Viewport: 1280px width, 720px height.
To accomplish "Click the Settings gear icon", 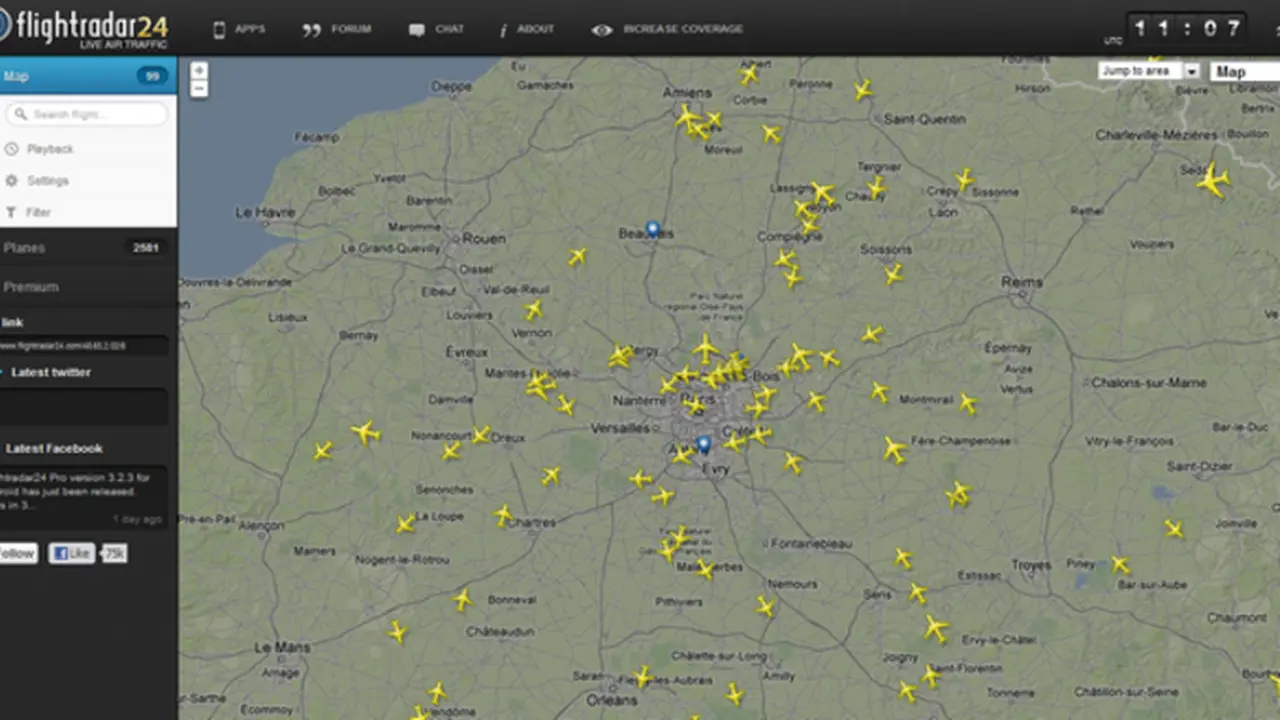I will 11,180.
